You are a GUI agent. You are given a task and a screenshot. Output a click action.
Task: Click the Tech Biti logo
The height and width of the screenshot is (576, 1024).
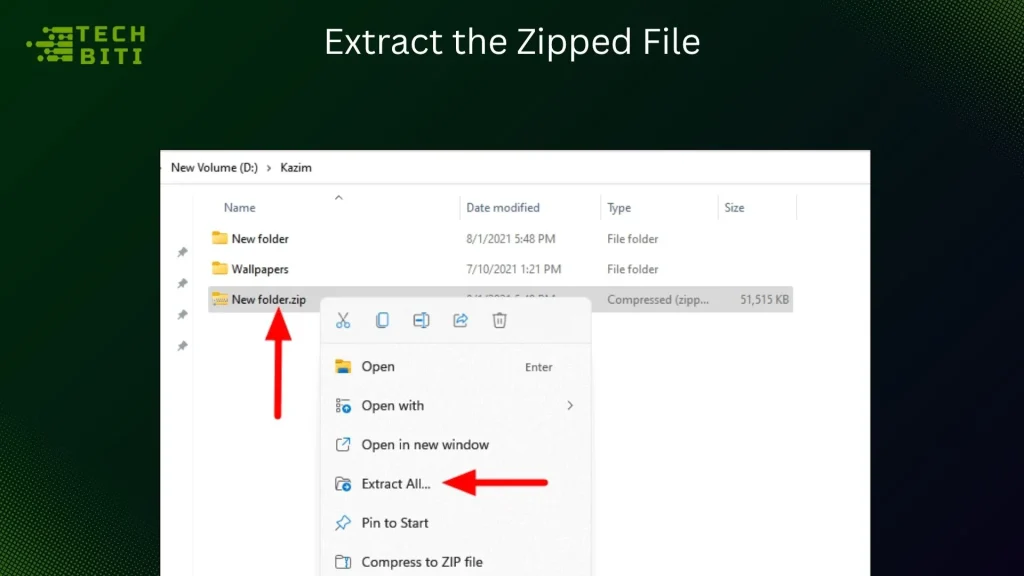pyautogui.click(x=84, y=41)
